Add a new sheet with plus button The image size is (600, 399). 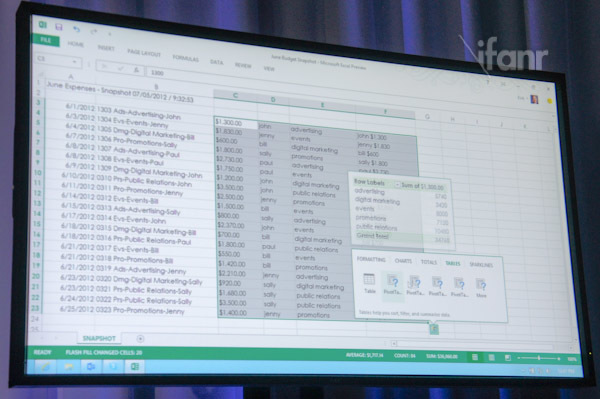(140, 339)
